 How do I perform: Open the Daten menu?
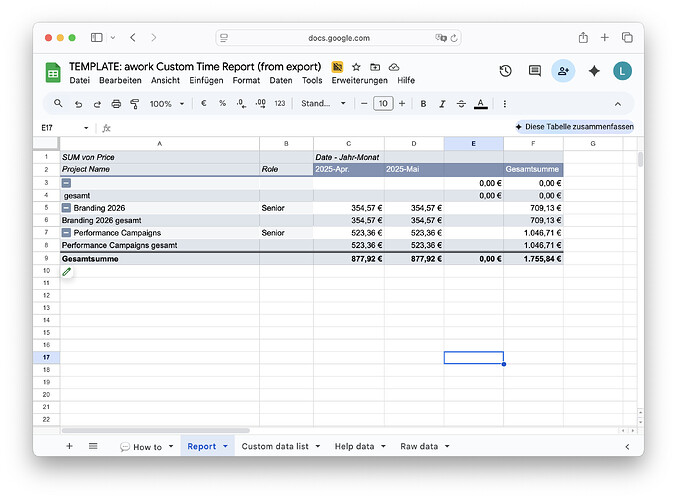tap(281, 81)
